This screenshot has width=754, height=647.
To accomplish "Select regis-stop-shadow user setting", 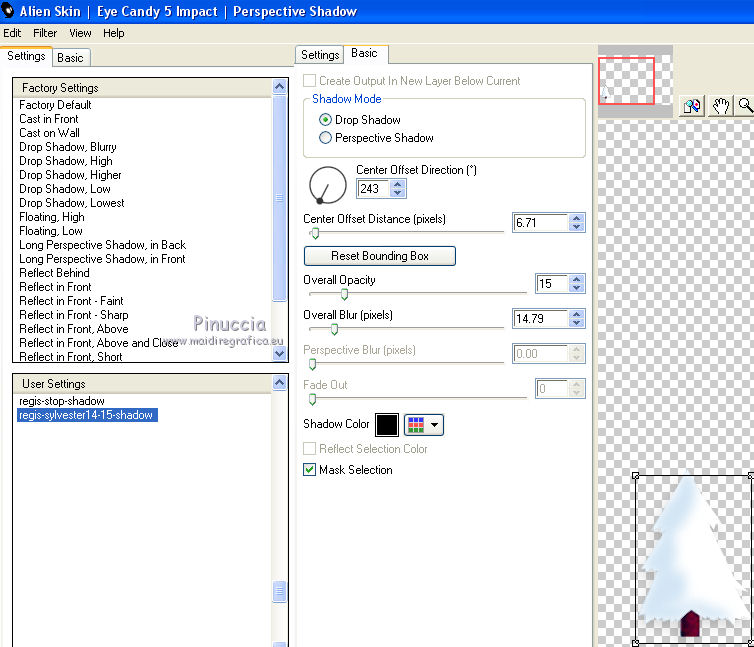I will [62, 401].
